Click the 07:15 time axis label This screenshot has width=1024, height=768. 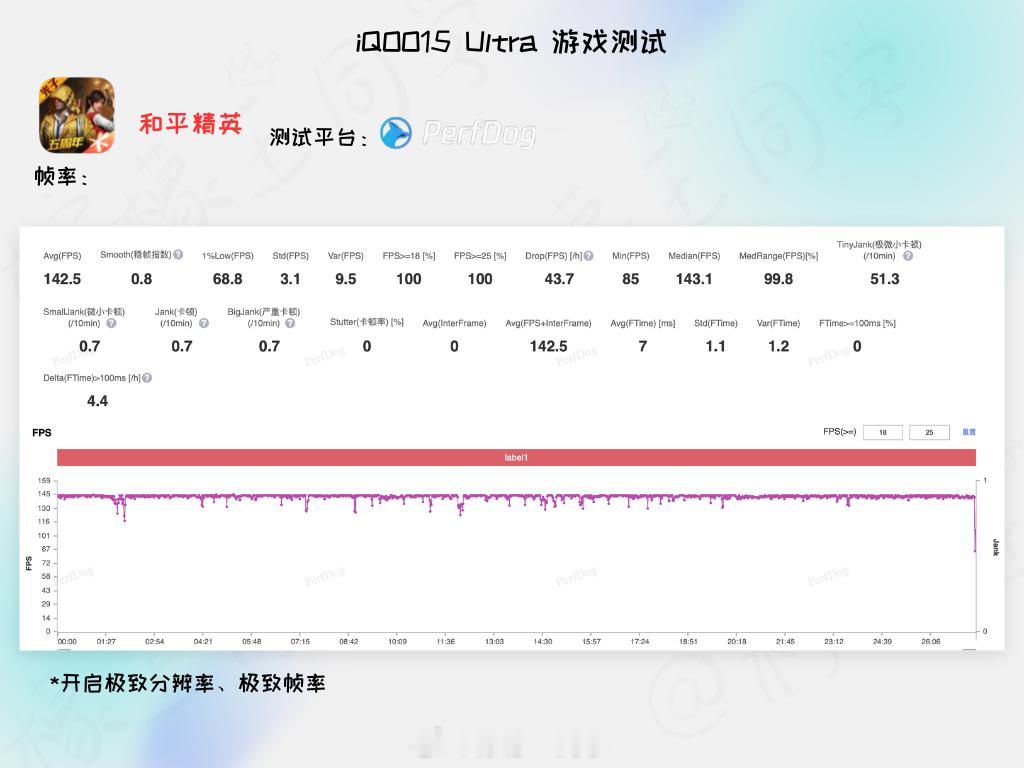click(x=300, y=641)
